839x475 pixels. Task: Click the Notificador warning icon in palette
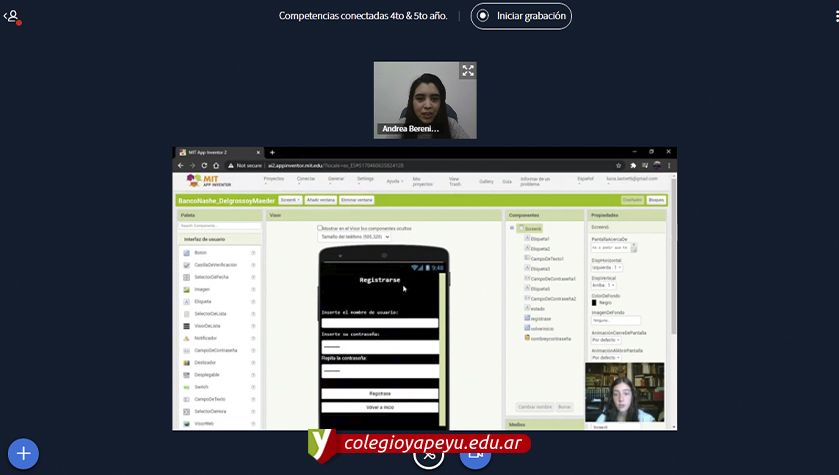coord(186,338)
